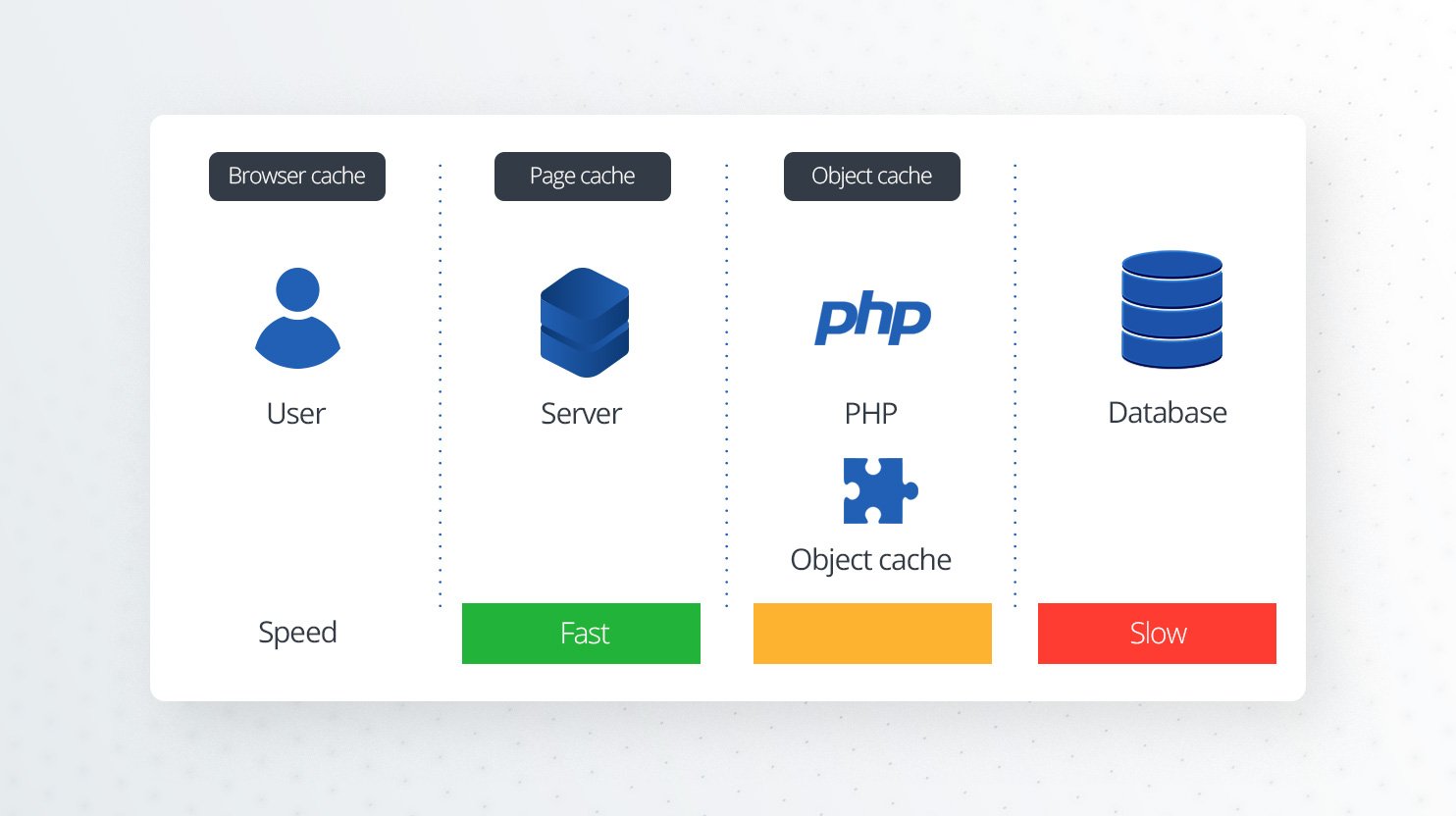Click the green Fast bar

[x=581, y=634]
